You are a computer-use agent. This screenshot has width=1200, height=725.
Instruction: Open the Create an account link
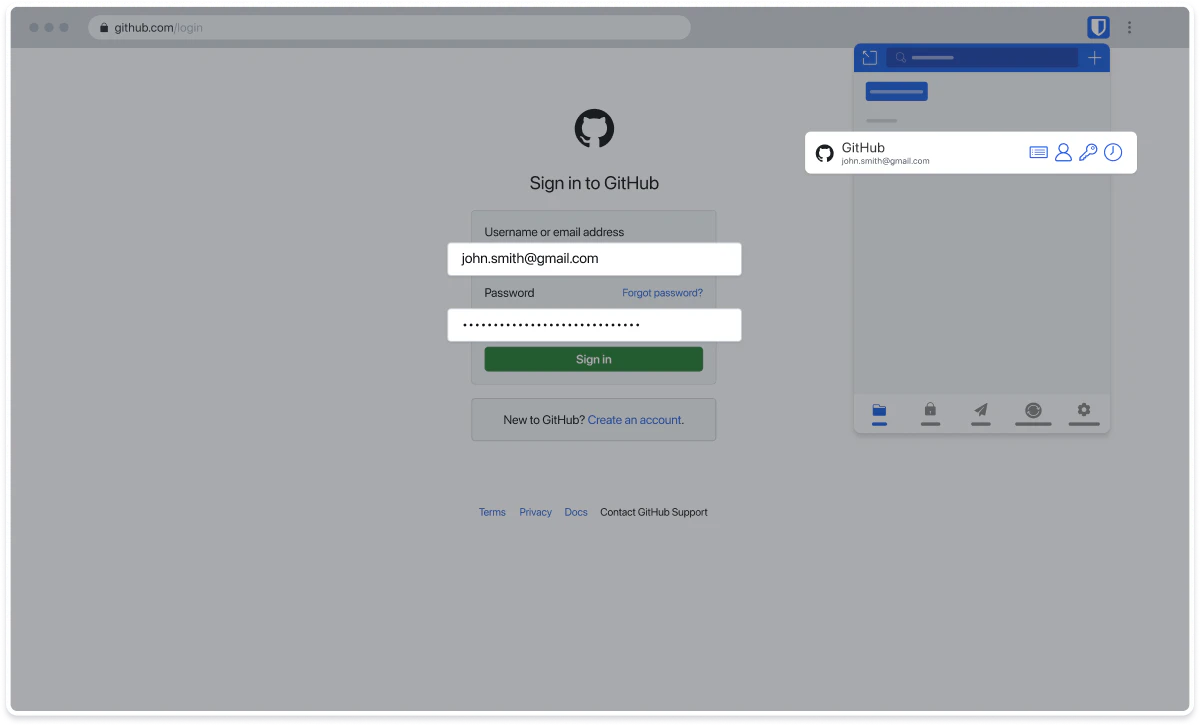(x=634, y=420)
